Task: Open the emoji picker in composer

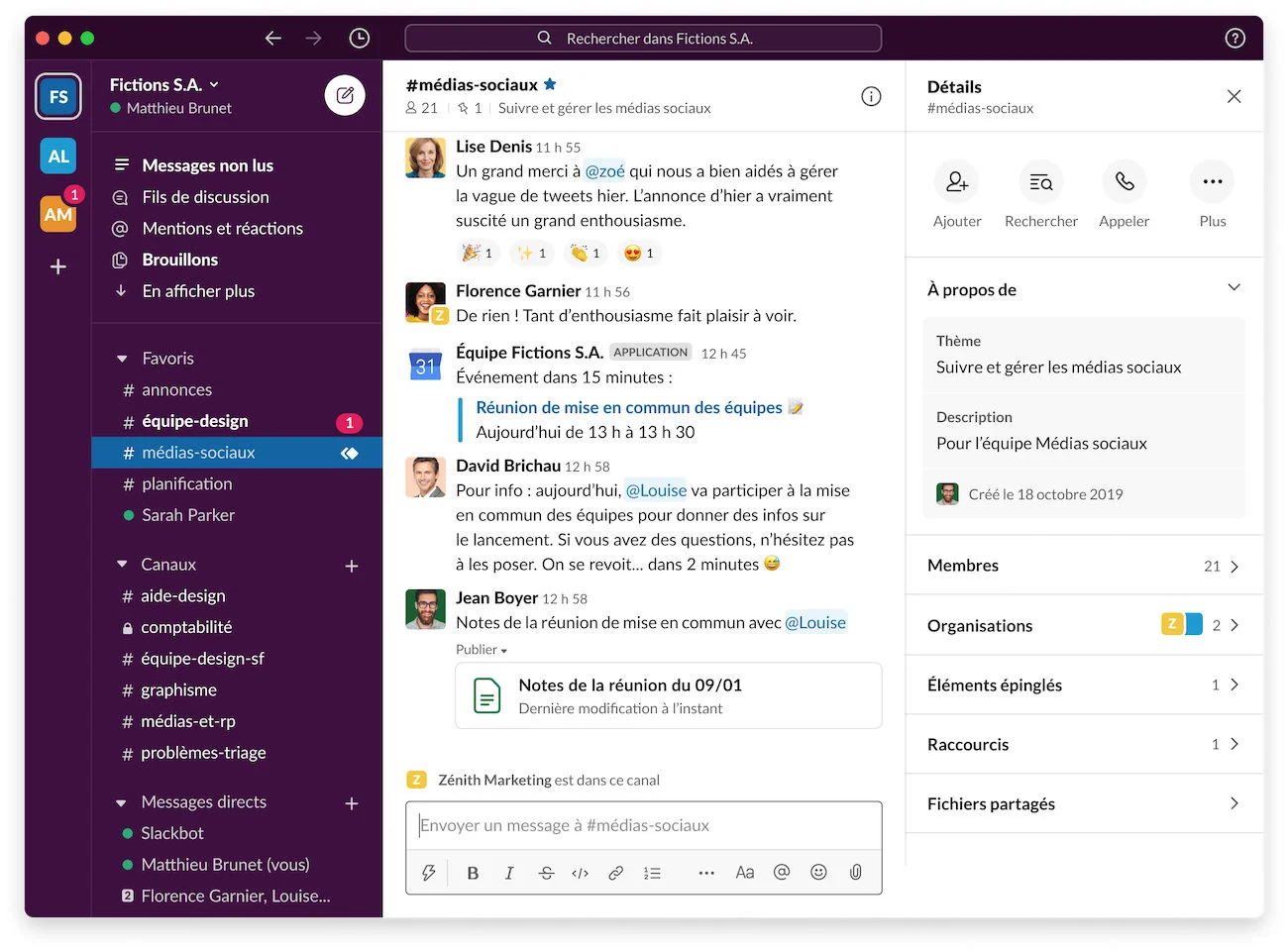Action: click(818, 872)
